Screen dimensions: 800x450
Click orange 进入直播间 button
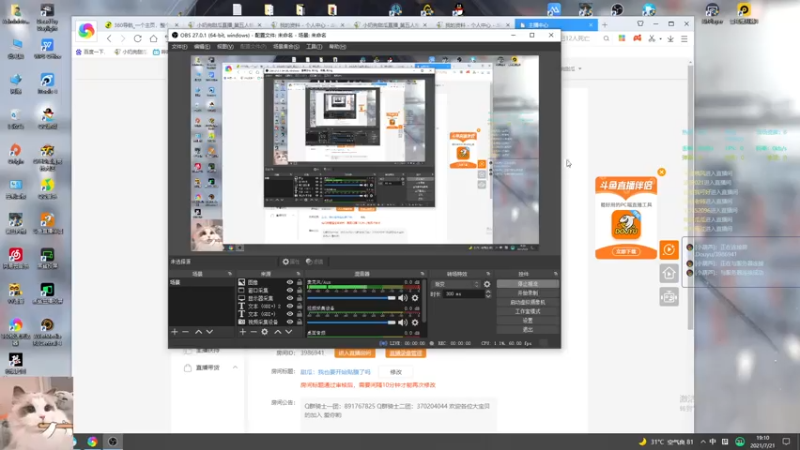click(355, 353)
